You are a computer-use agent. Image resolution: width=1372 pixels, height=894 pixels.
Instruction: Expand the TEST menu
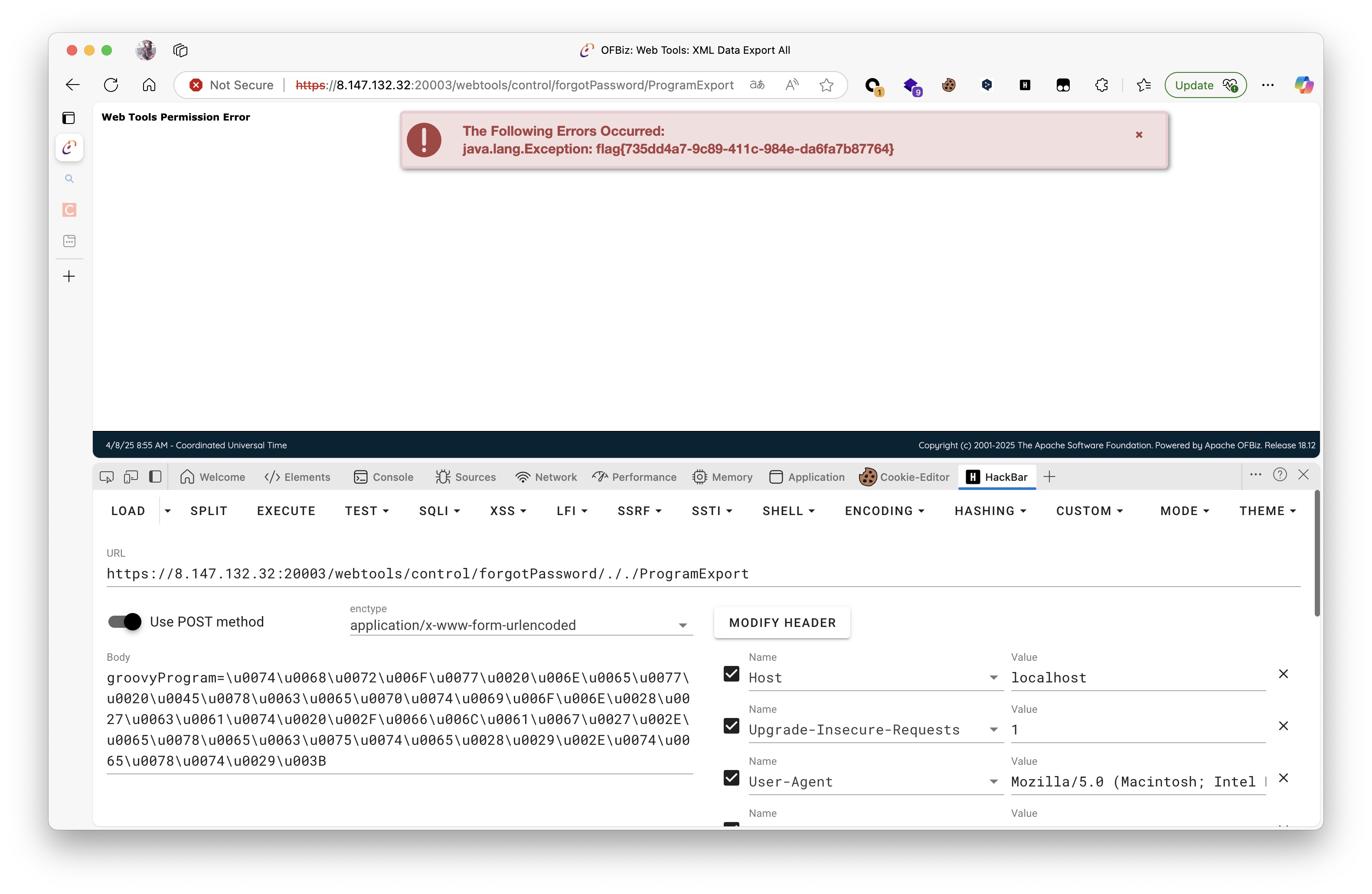(367, 511)
